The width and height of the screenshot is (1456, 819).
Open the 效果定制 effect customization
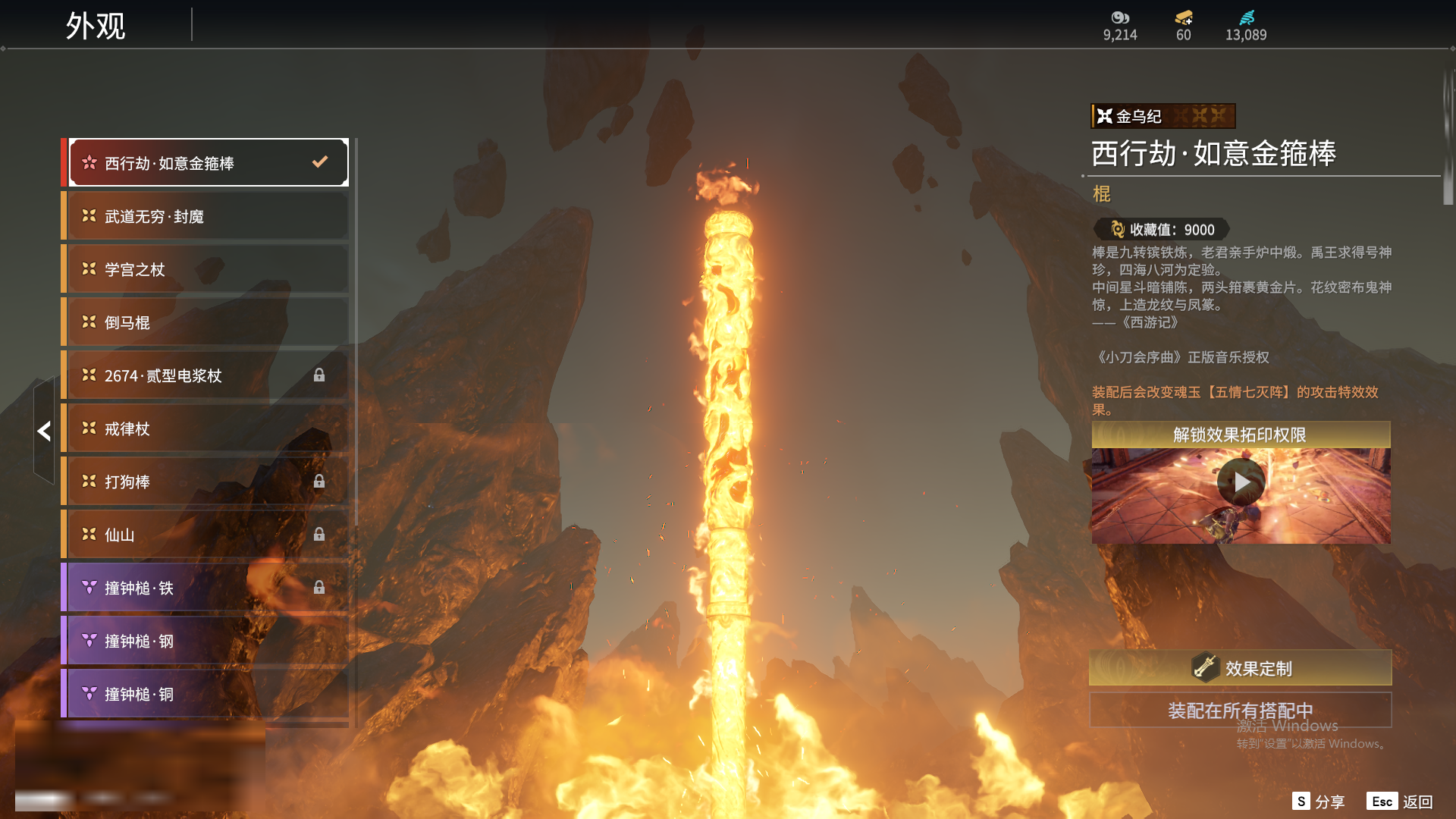pyautogui.click(x=1241, y=667)
